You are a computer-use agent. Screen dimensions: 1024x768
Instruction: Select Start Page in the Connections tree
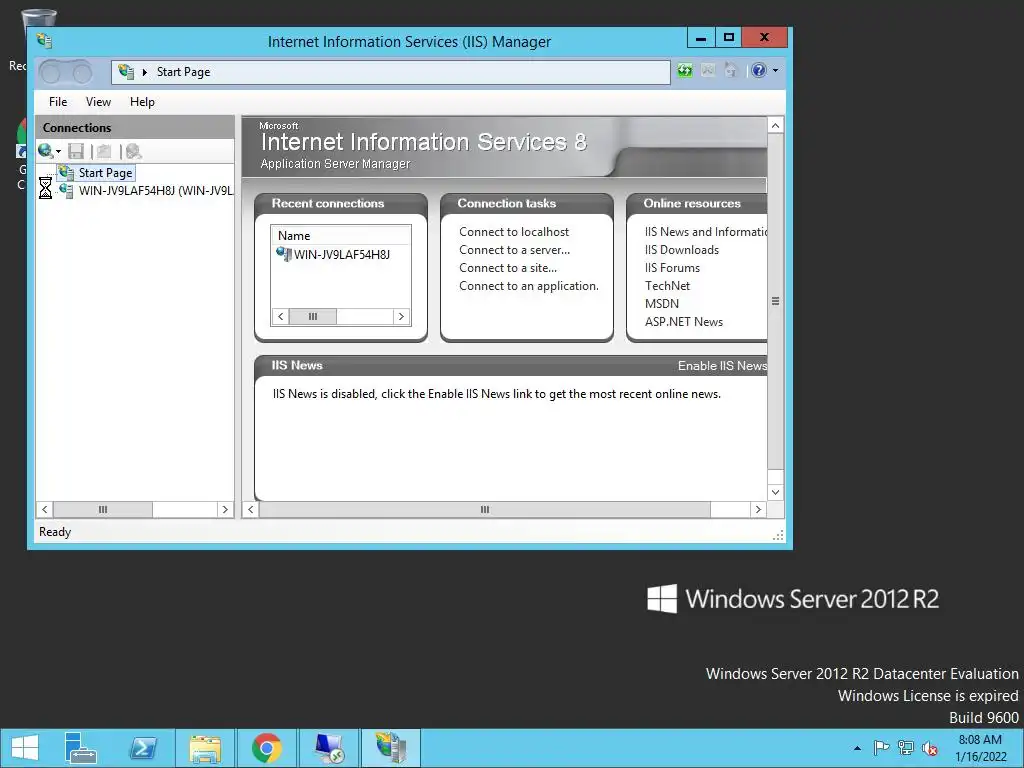pos(105,173)
